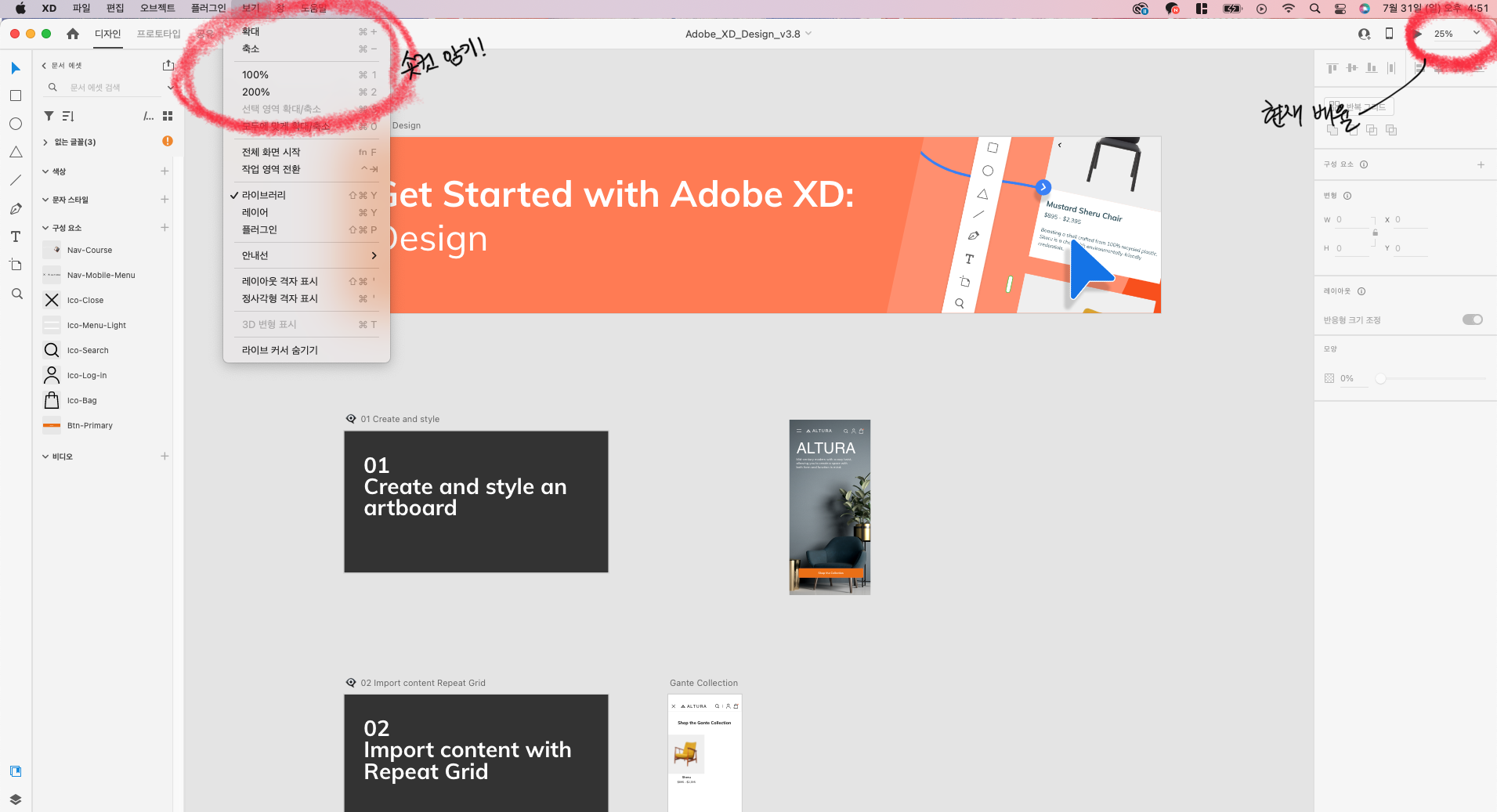Go back from 문서 에셋 panel

click(x=44, y=66)
